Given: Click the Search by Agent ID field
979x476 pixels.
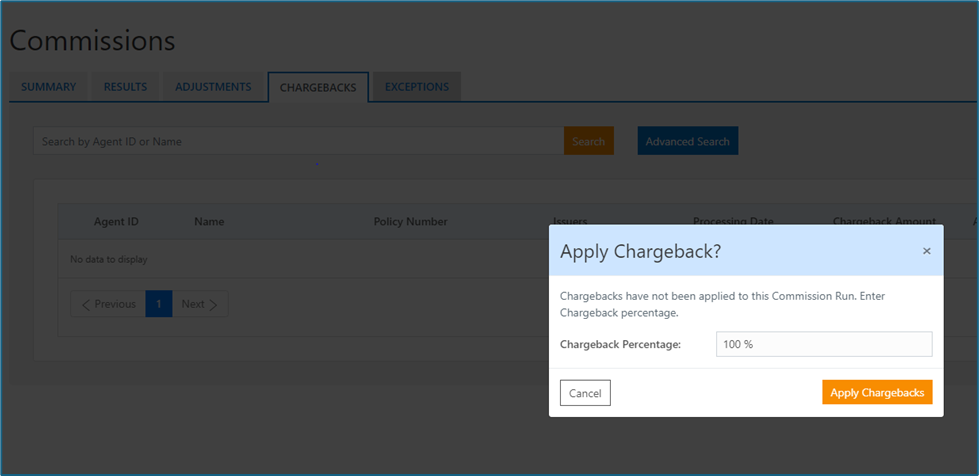Looking at the screenshot, I should (x=298, y=141).
